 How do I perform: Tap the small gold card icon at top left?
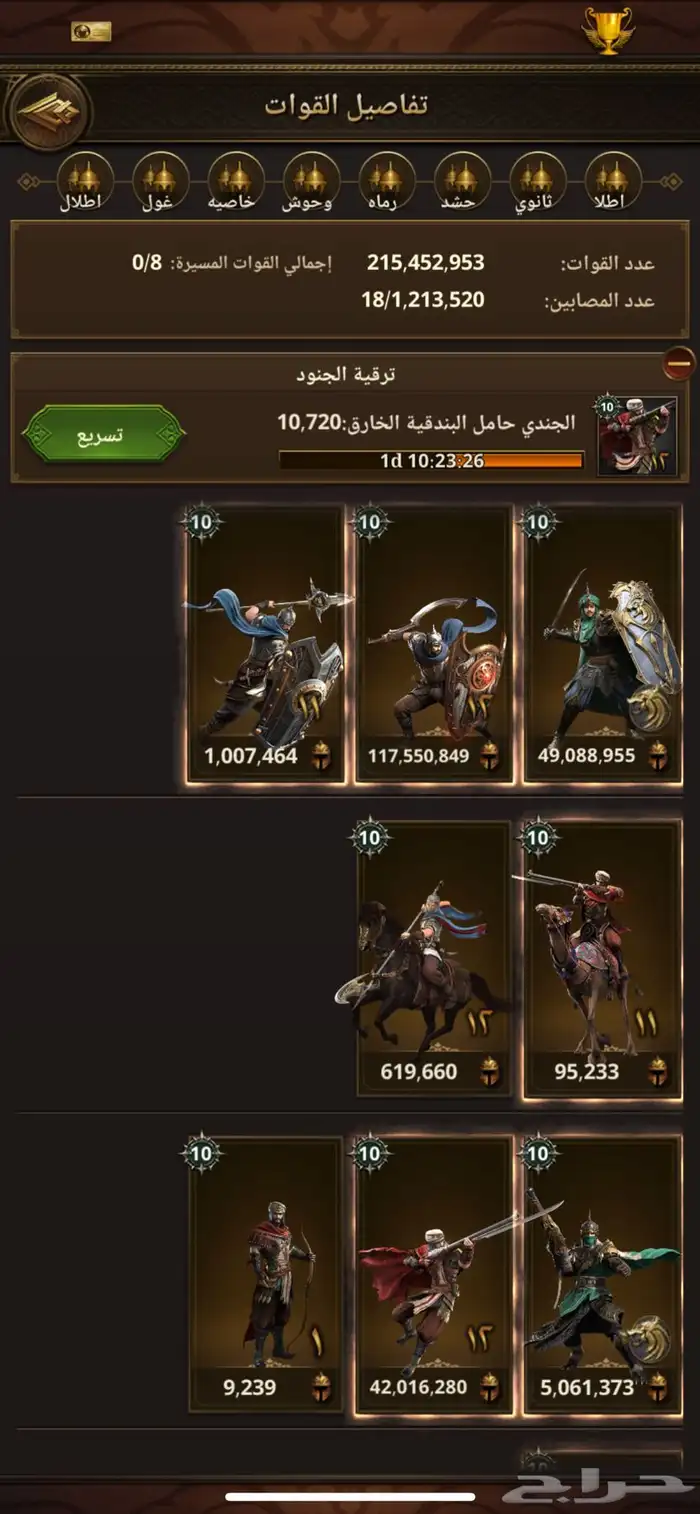click(91, 31)
